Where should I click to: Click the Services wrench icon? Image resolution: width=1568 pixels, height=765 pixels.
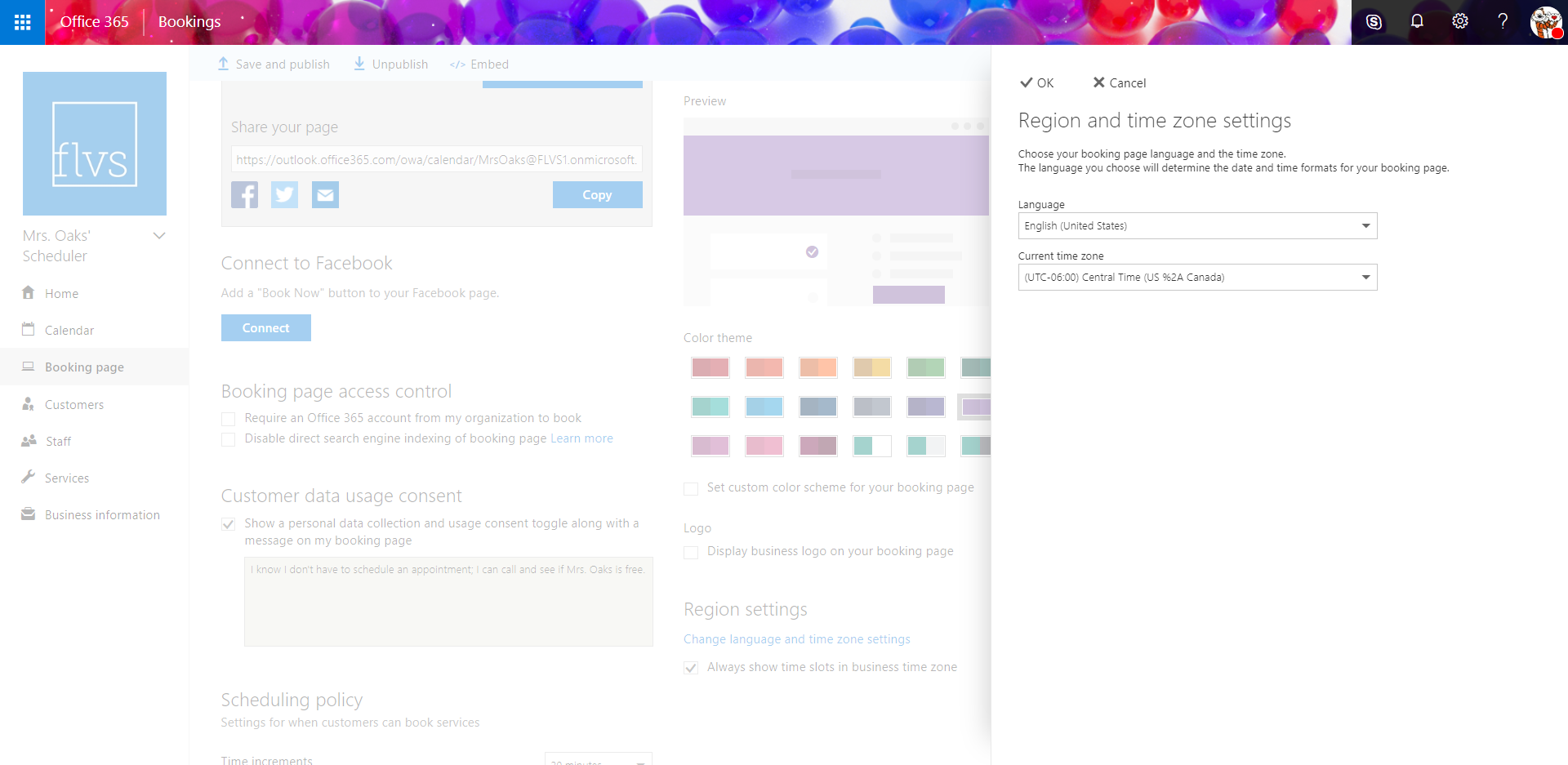(28, 477)
